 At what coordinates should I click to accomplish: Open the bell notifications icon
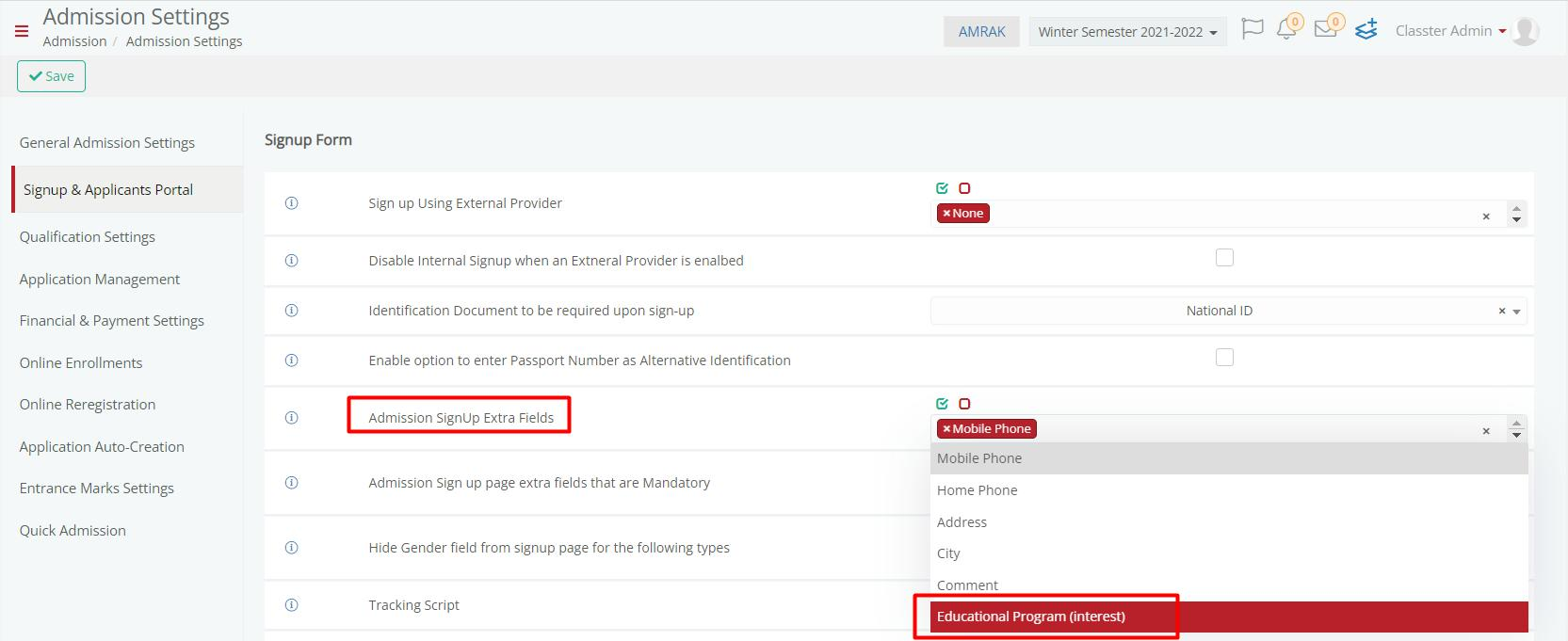(1286, 29)
